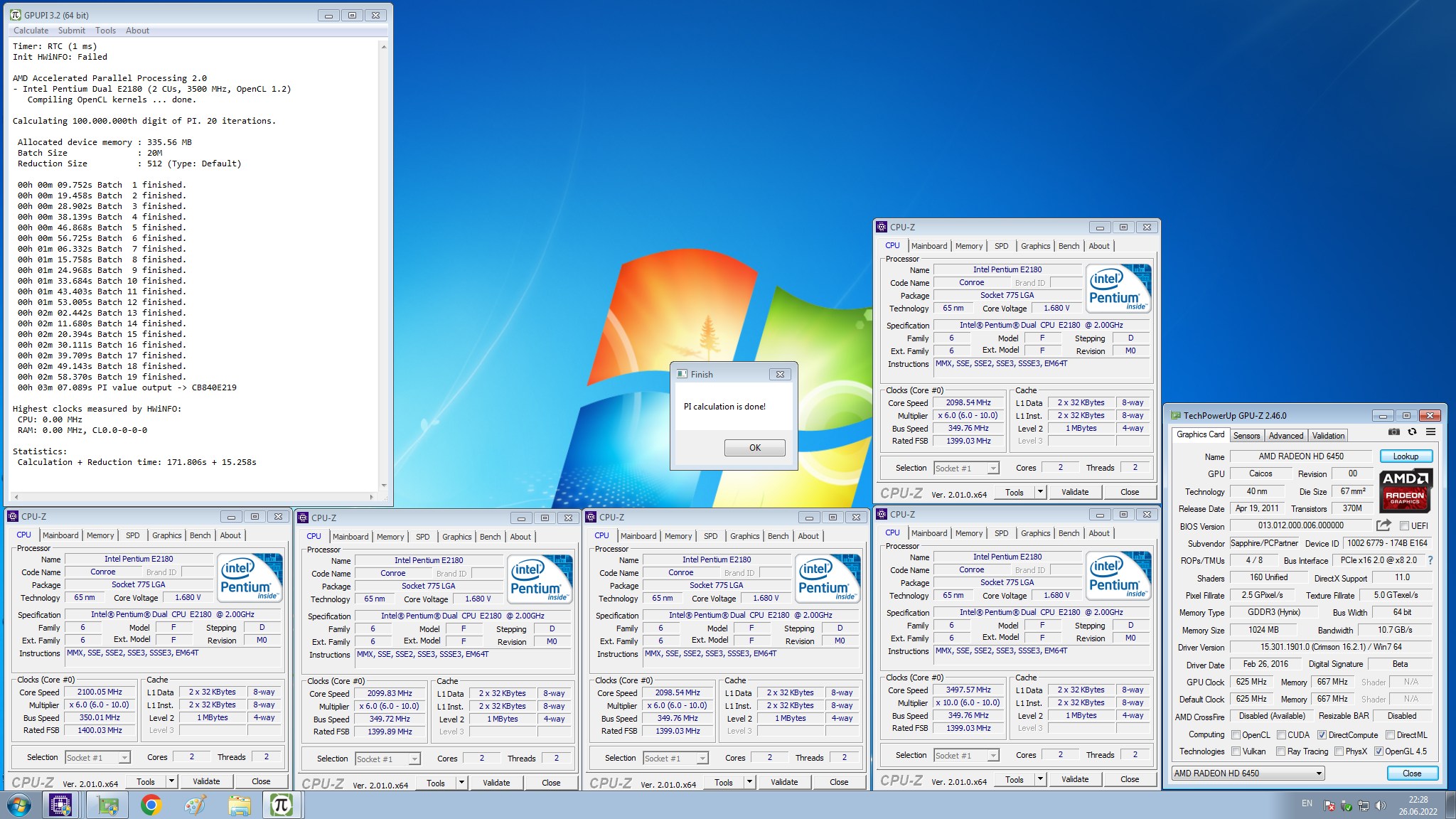
Task: Click the Intel Pentium logo in the 2099.83 MHz CPU-Z window
Action: click(x=540, y=578)
